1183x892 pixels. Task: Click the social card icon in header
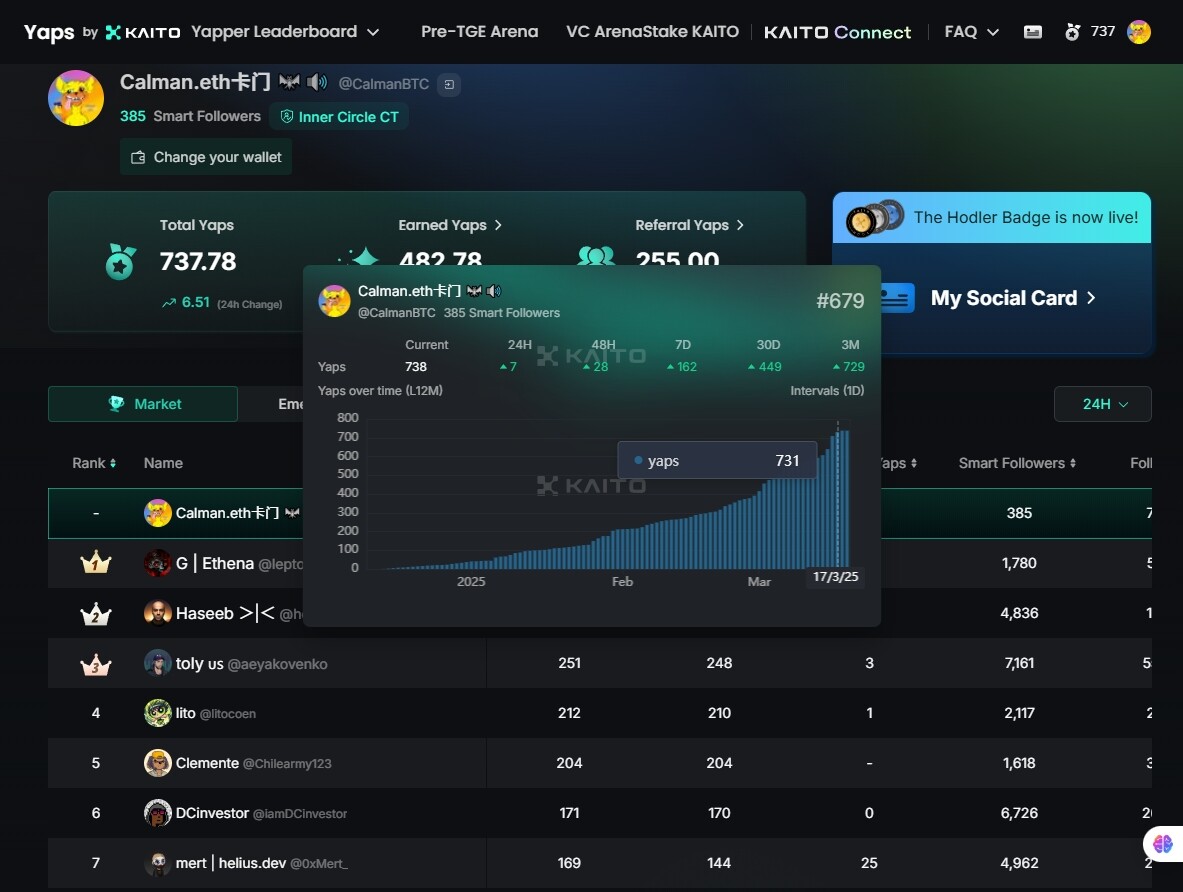point(1033,32)
